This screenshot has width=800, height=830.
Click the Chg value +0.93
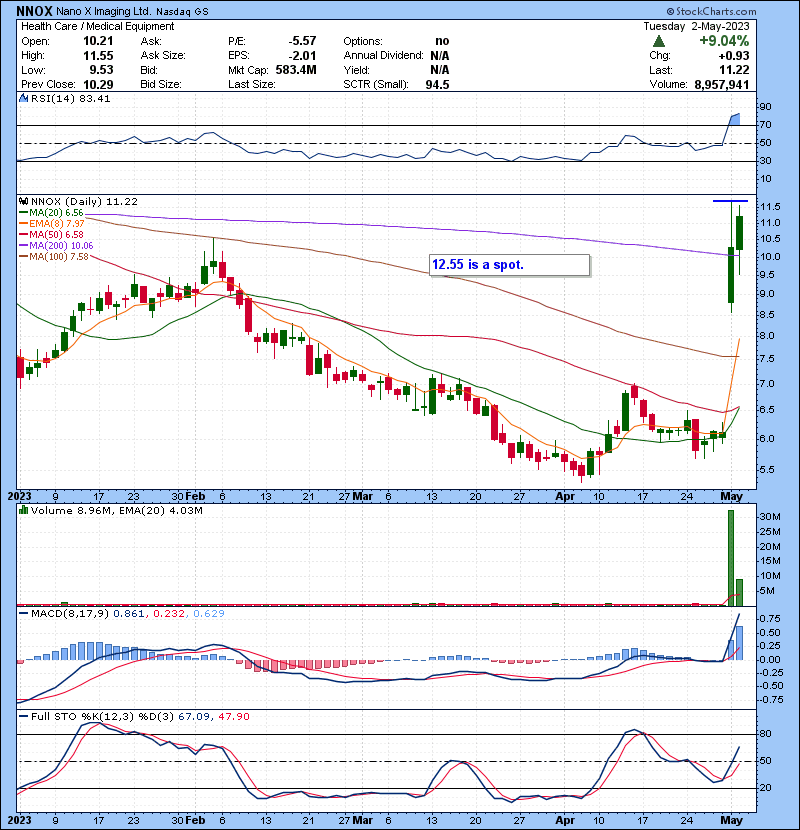pyautogui.click(x=734, y=56)
